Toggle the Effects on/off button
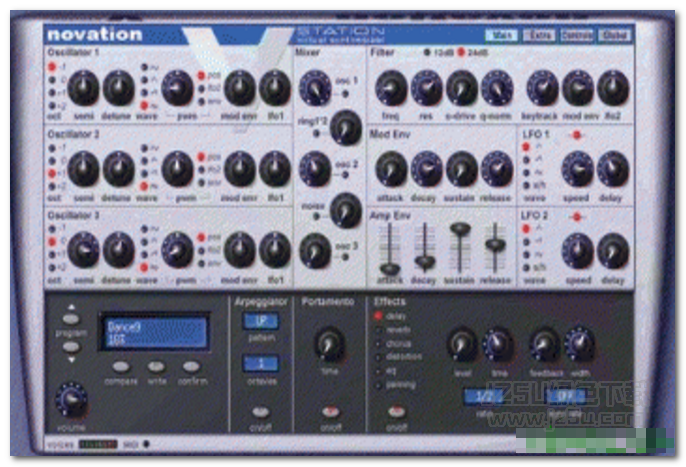This screenshot has height=467, width=686. (x=396, y=412)
